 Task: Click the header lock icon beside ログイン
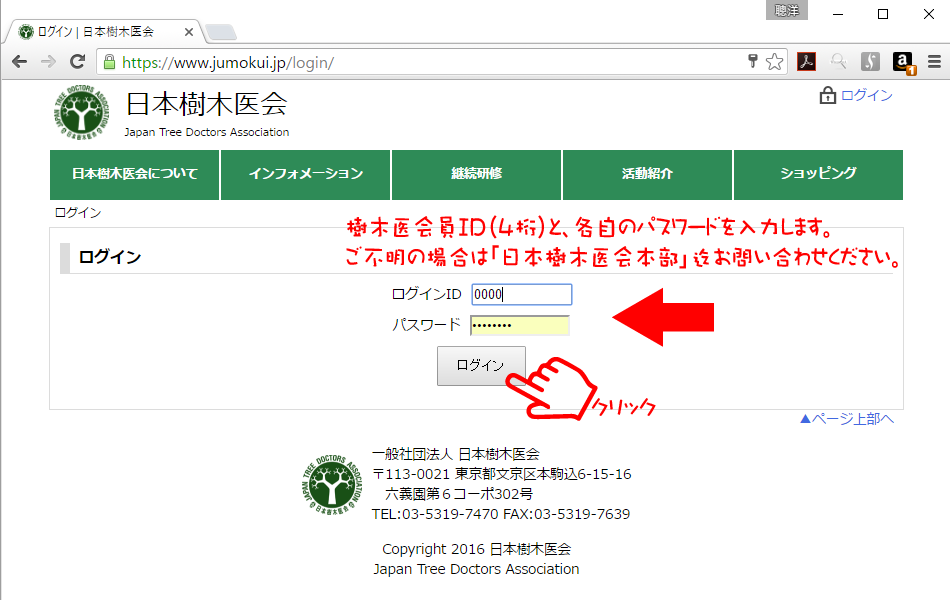point(828,95)
